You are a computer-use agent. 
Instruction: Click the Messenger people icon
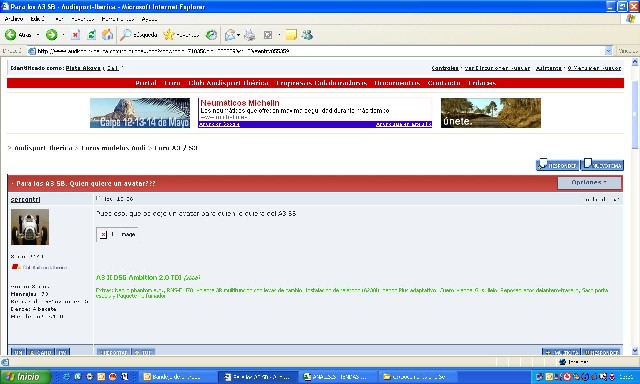307,35
